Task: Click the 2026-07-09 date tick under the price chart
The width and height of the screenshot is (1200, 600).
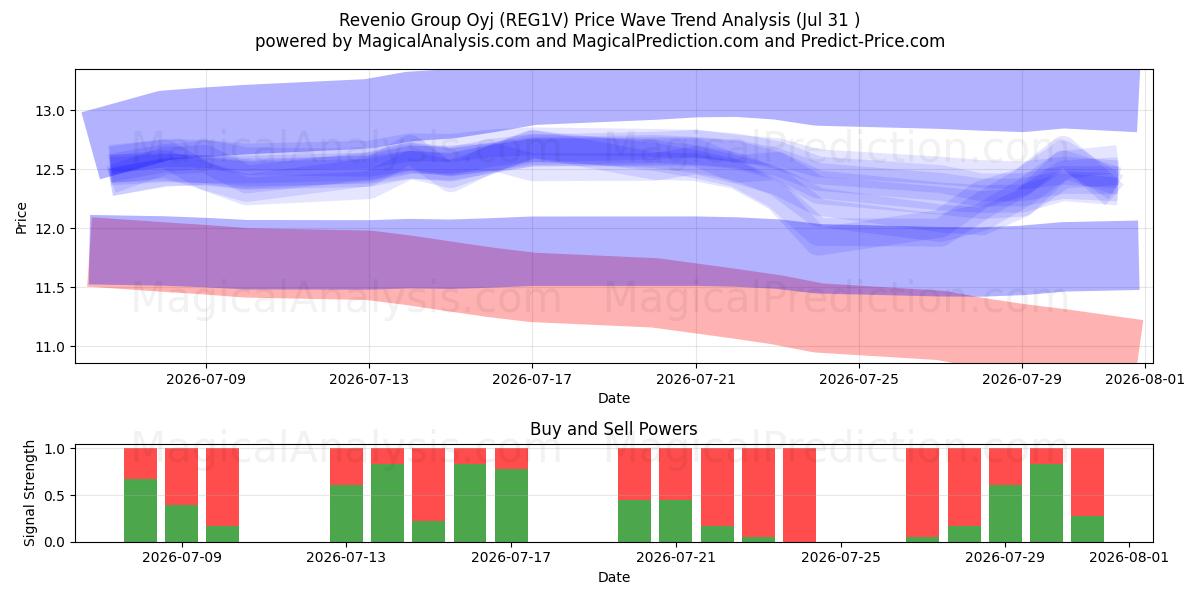Action: pyautogui.click(x=206, y=378)
